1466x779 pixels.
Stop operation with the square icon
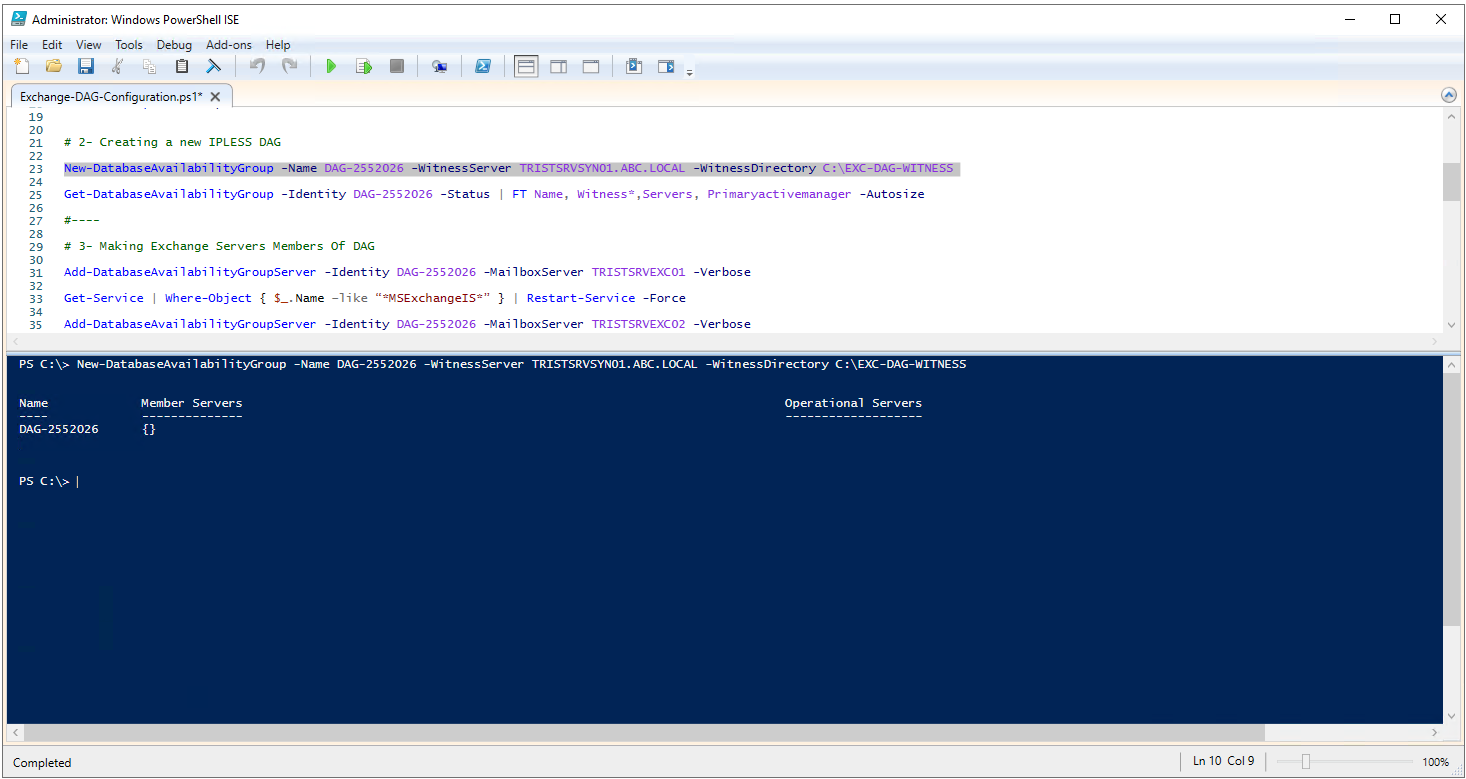point(396,66)
